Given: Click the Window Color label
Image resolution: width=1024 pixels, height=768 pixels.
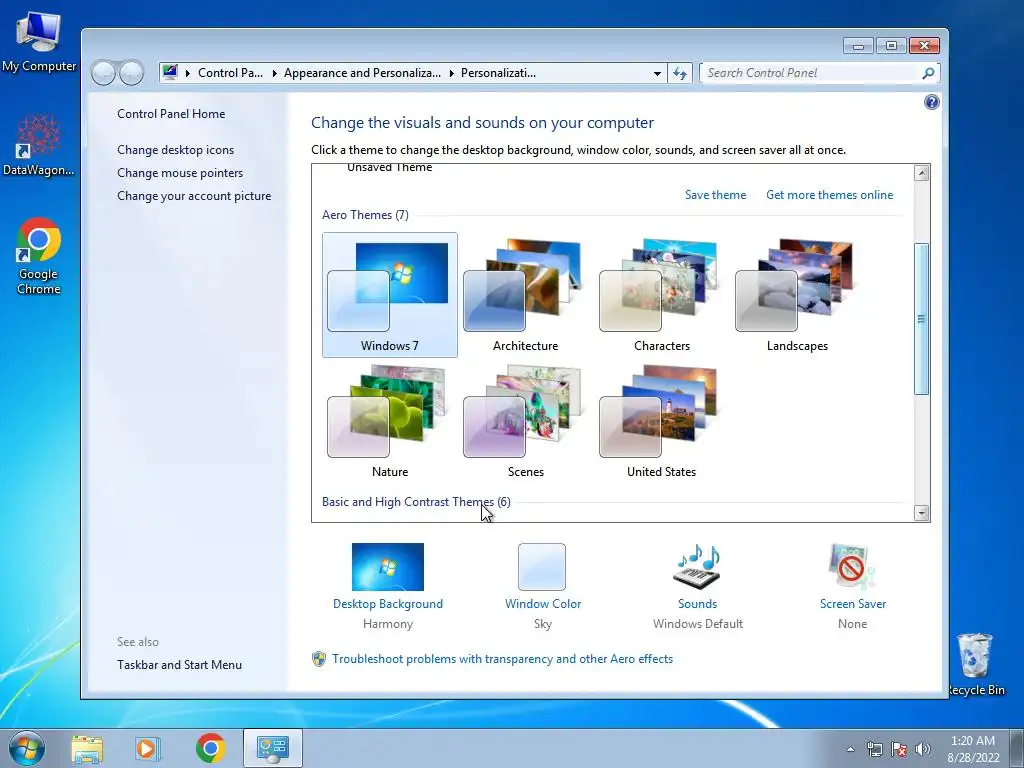Looking at the screenshot, I should pos(543,604).
